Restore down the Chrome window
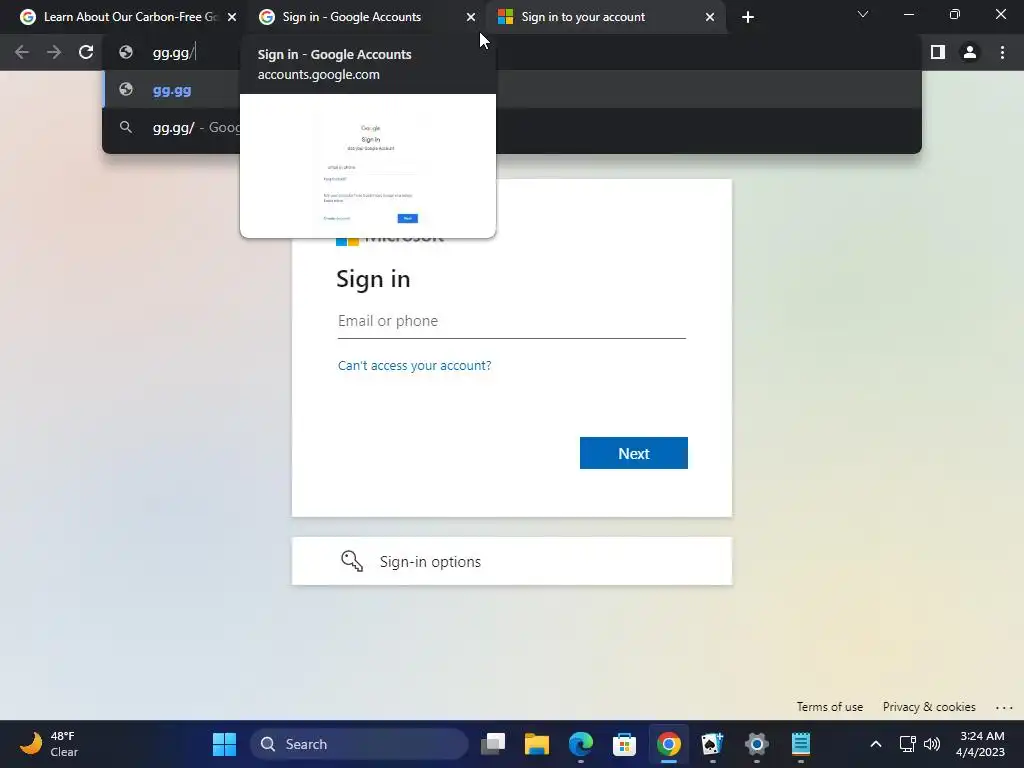The height and width of the screenshot is (768, 1024). coord(954,14)
